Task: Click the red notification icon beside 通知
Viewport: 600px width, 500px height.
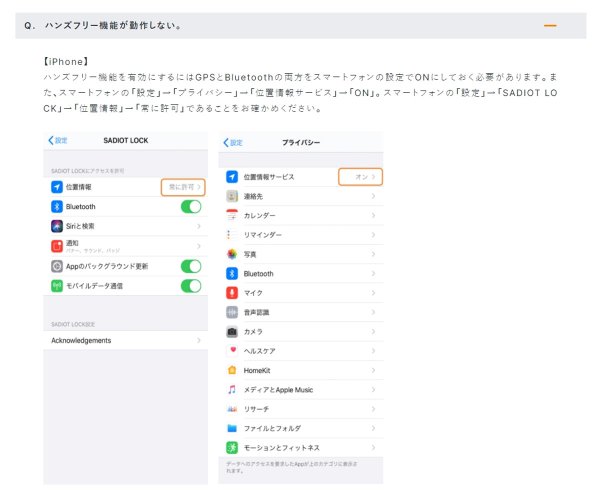Action: click(57, 246)
